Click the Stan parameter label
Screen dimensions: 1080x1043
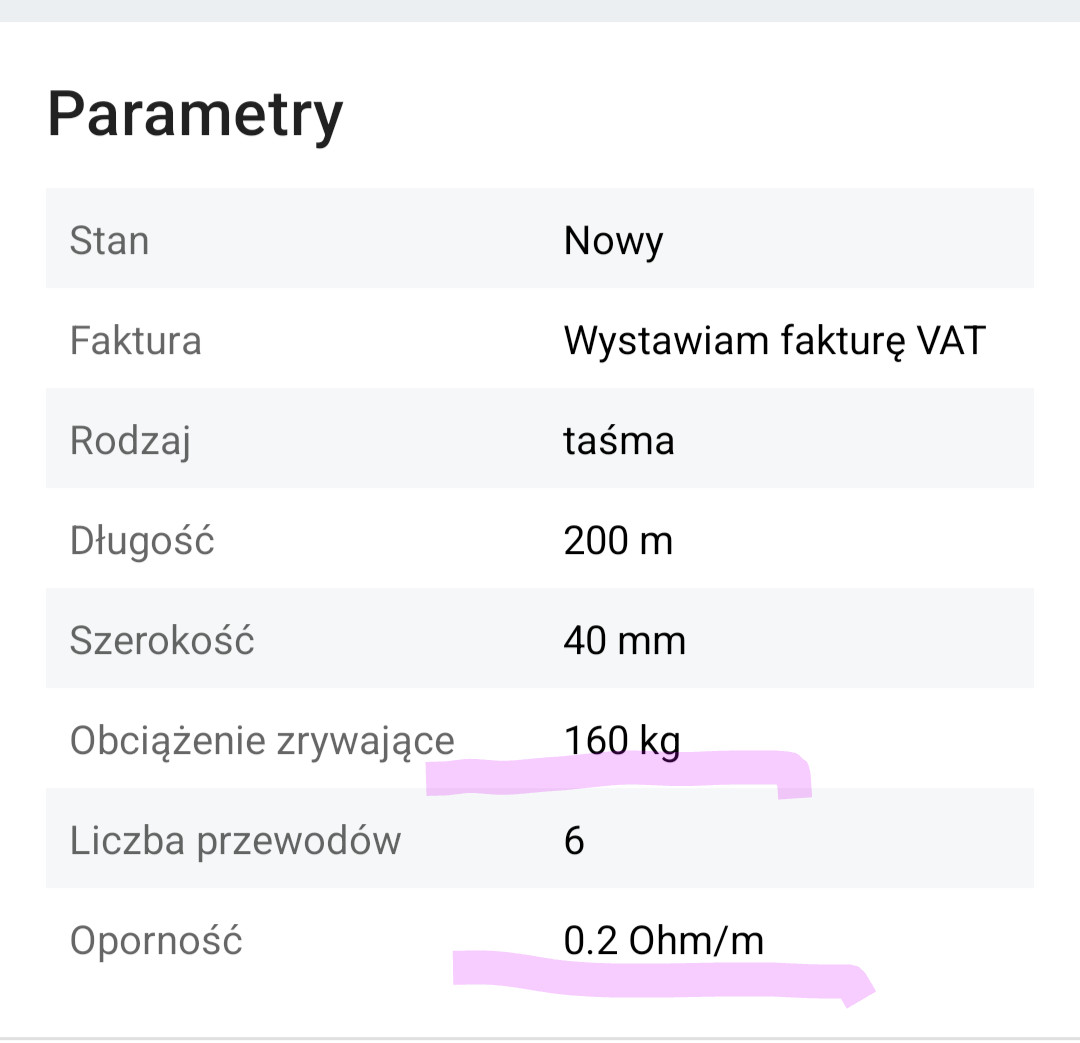[109, 241]
